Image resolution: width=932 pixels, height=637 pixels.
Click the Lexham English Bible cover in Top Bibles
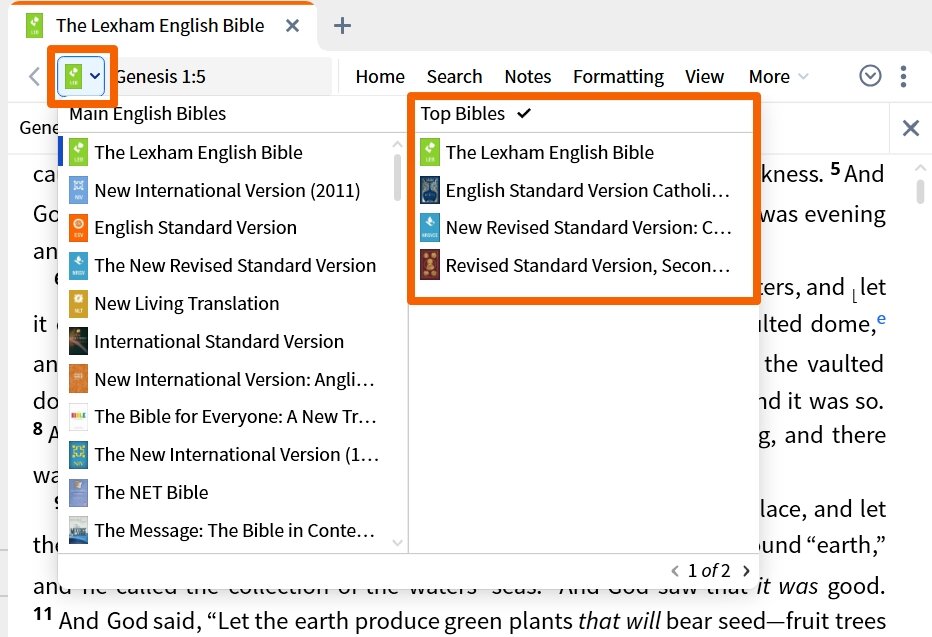pos(430,152)
